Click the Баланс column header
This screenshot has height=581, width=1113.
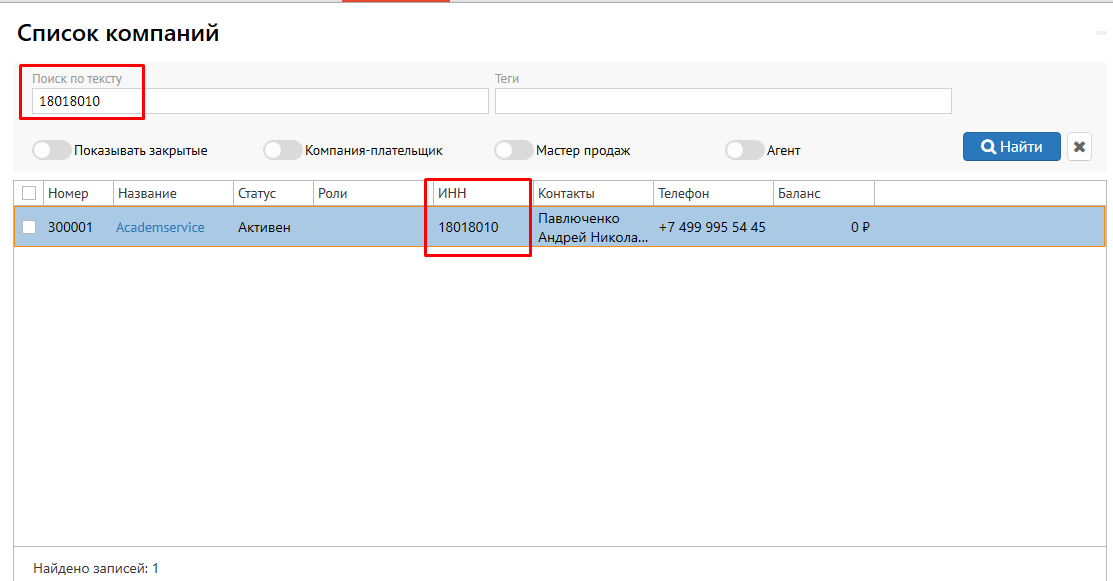(x=799, y=193)
